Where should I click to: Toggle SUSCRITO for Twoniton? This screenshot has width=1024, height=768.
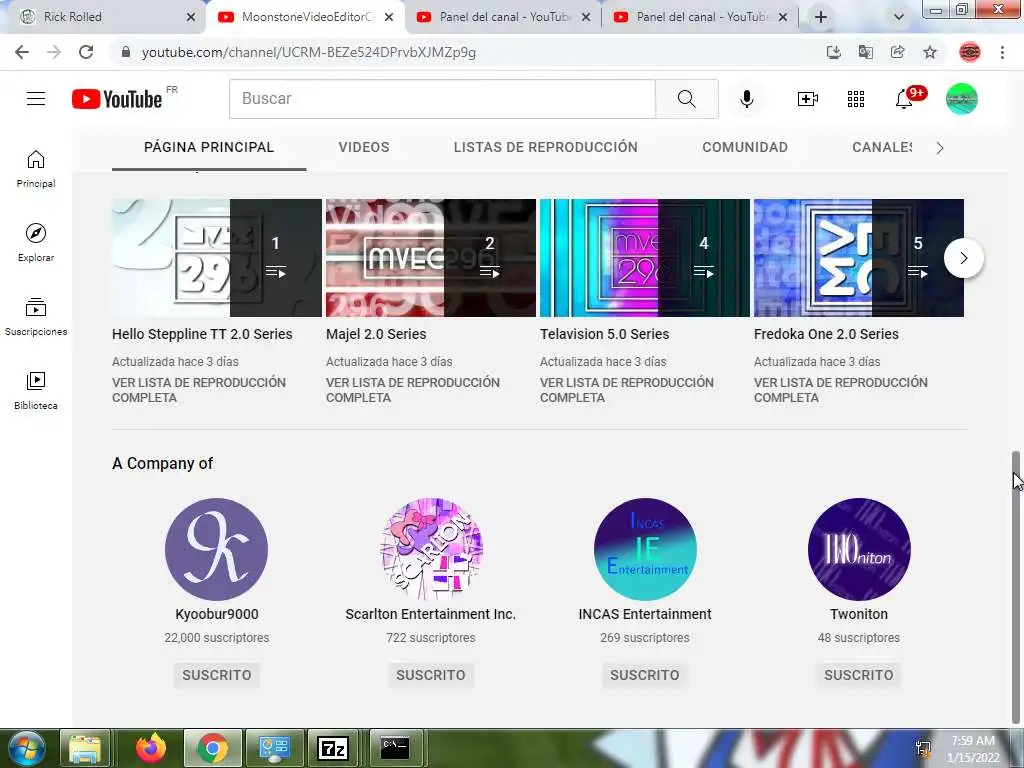(x=859, y=675)
